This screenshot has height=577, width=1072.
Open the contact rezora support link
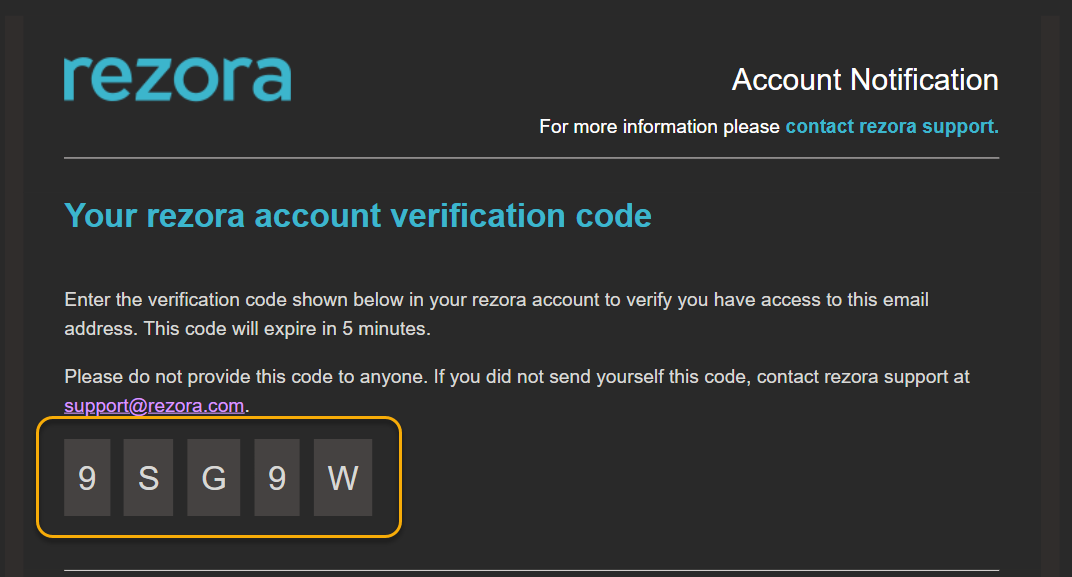point(892,126)
